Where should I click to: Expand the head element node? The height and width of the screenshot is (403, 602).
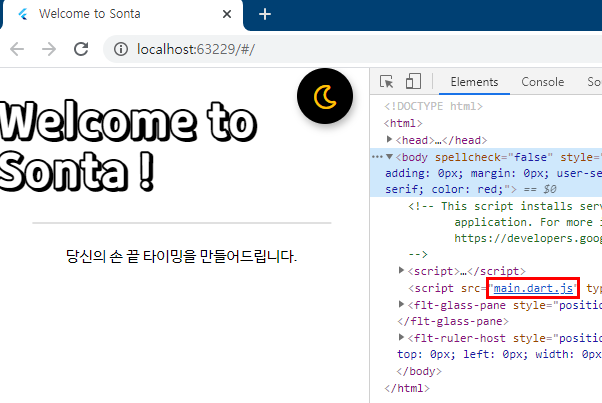(389, 139)
